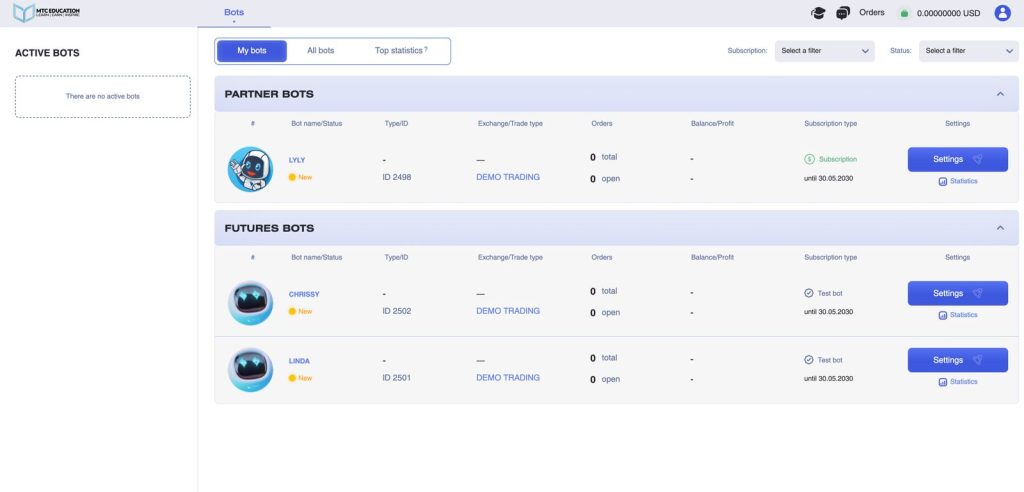Select the My bots tab
Viewport: 1024px width, 492px height.
[x=252, y=51]
